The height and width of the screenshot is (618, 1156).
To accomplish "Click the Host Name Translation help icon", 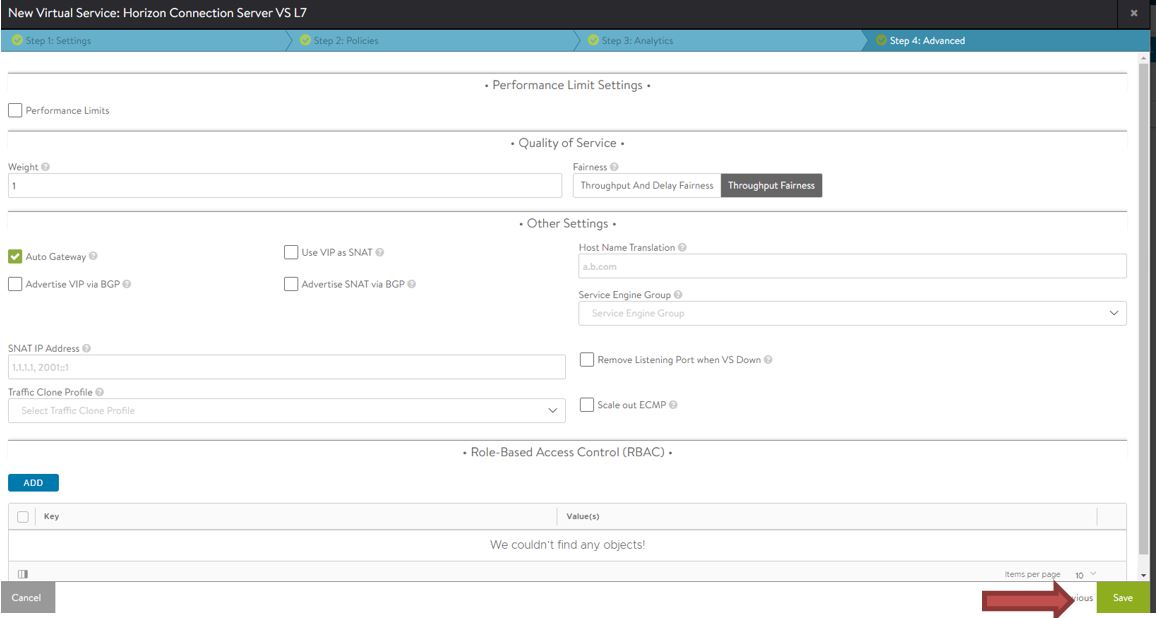I will point(682,248).
